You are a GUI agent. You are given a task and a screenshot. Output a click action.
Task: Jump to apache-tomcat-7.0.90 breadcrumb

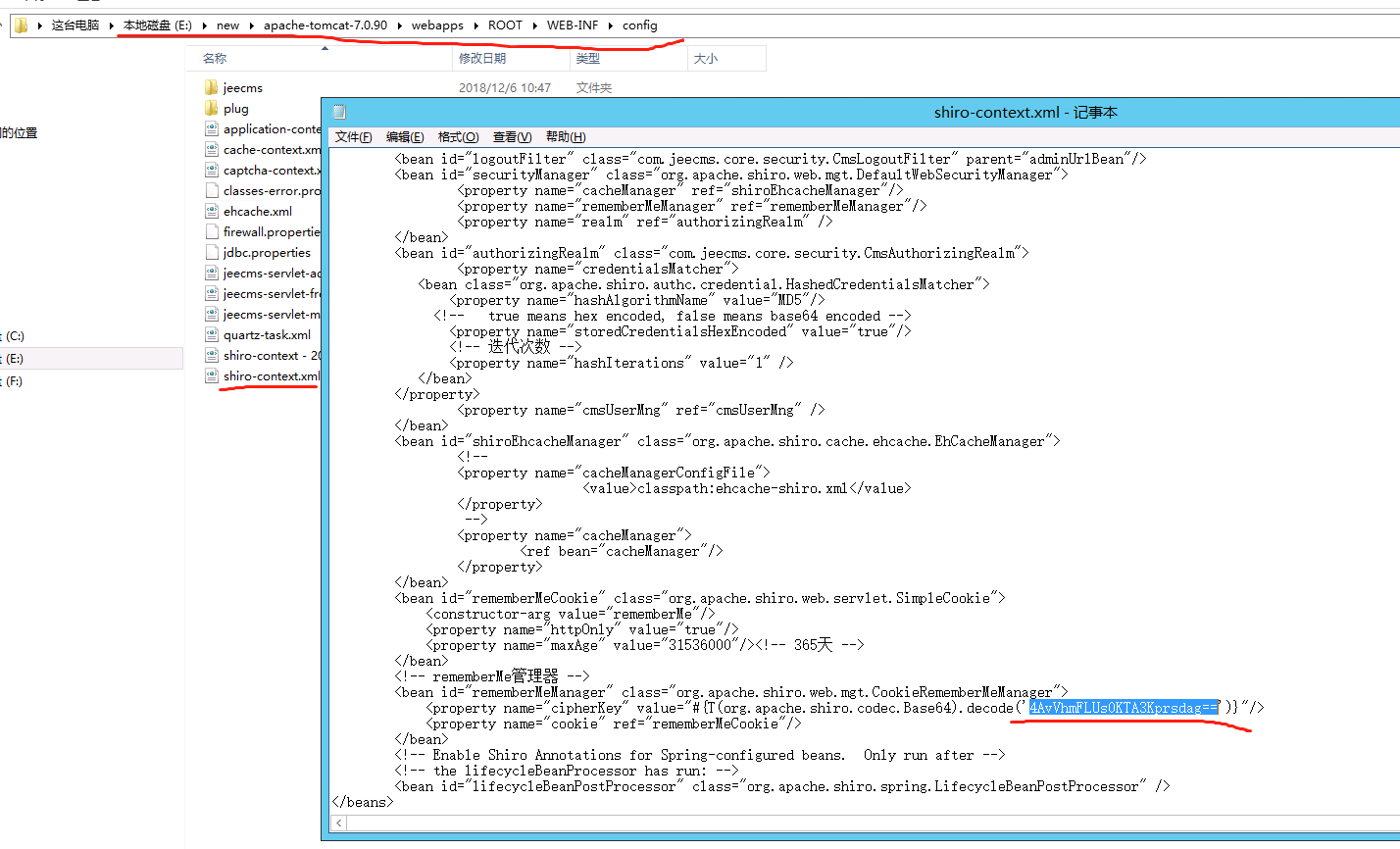pos(325,25)
